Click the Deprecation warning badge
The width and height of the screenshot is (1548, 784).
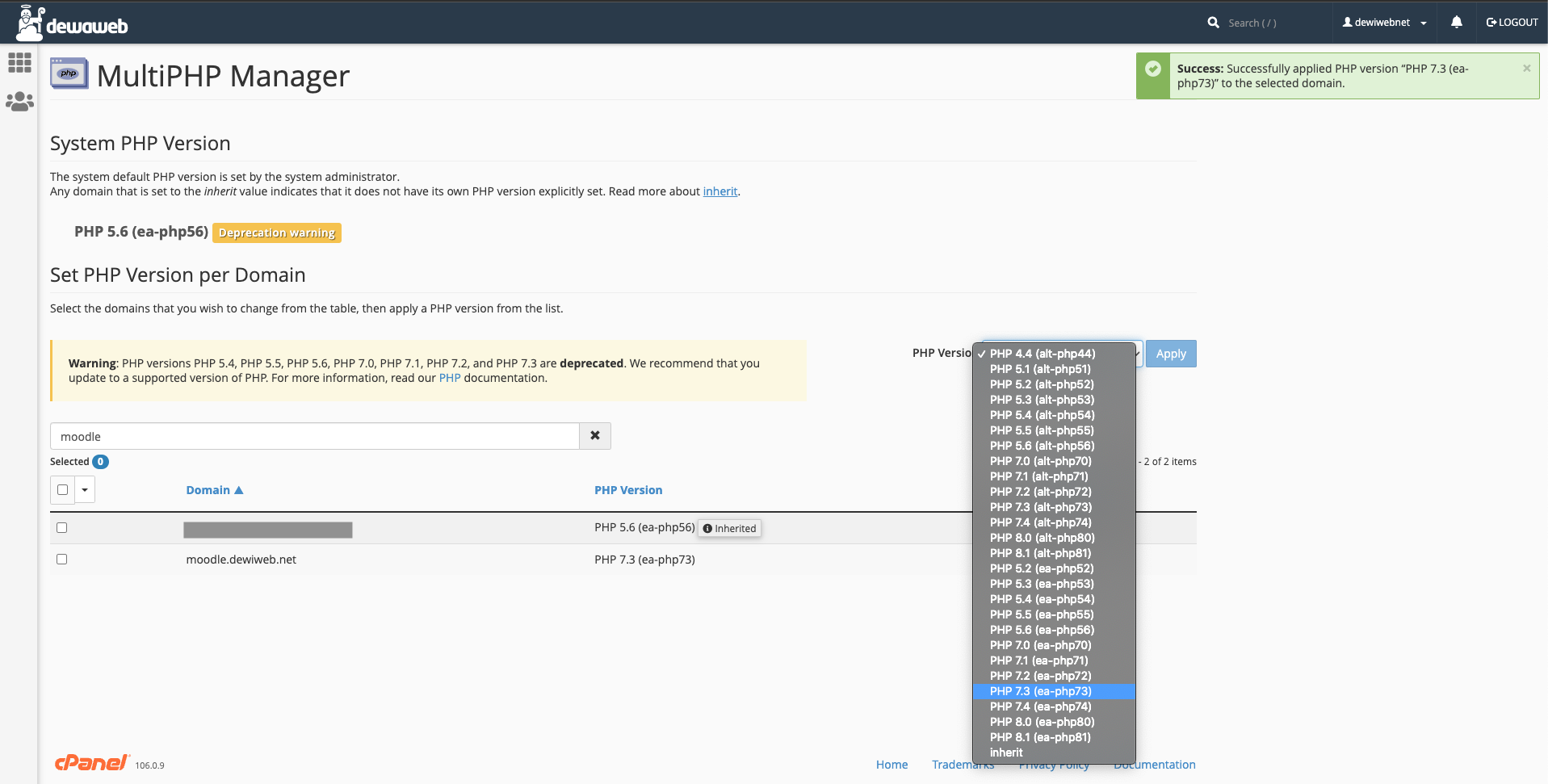(277, 233)
